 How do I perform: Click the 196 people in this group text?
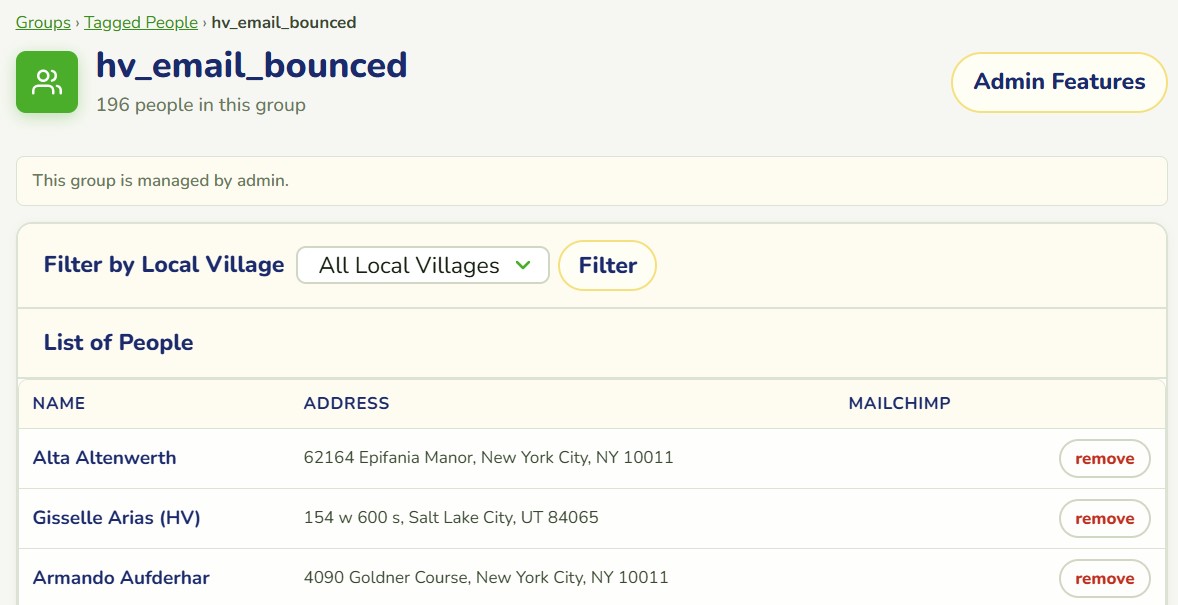point(201,105)
